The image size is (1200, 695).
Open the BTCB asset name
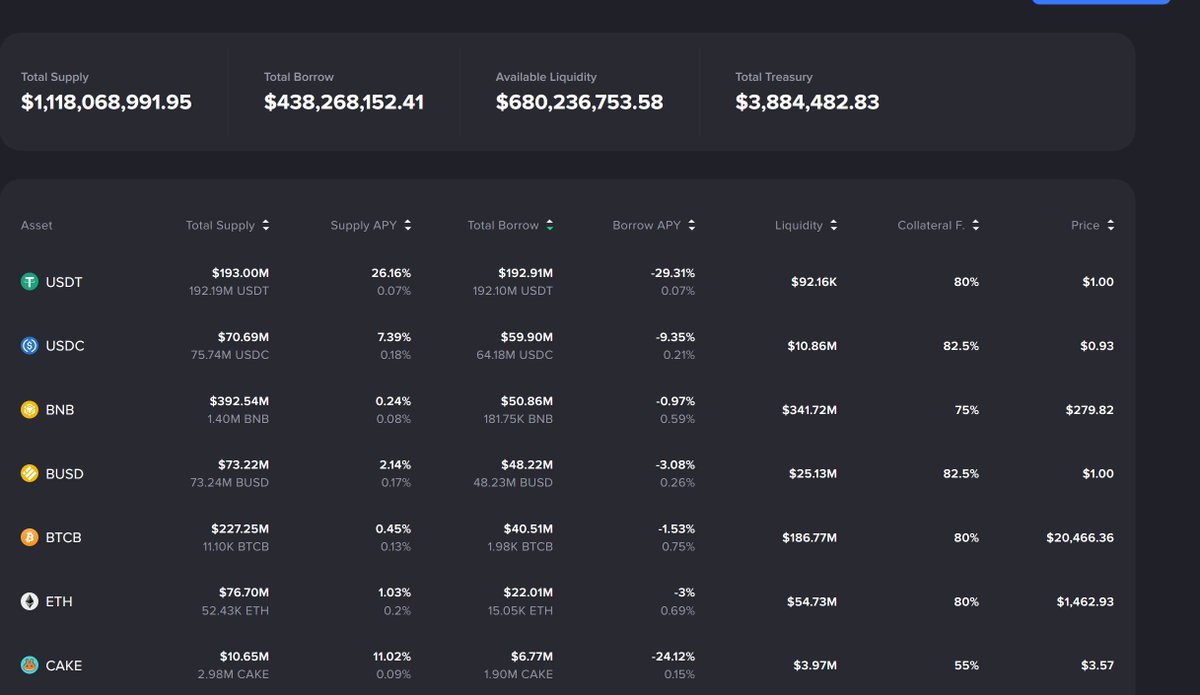point(64,538)
